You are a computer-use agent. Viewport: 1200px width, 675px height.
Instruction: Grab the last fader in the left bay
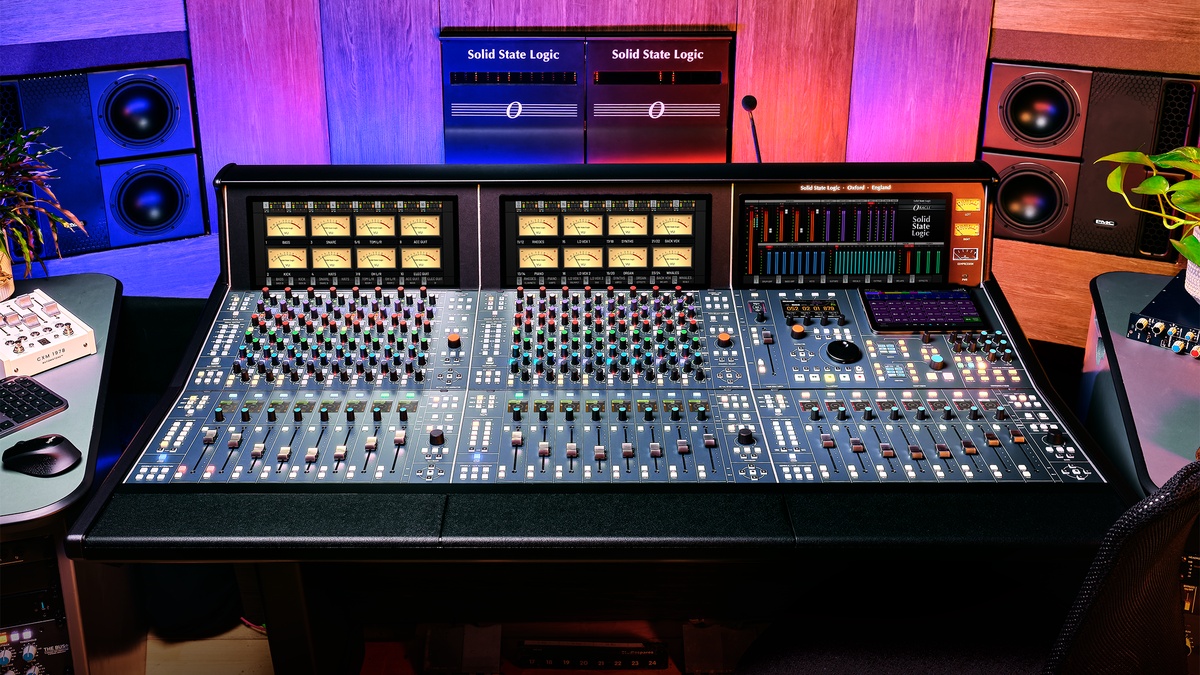[400, 437]
